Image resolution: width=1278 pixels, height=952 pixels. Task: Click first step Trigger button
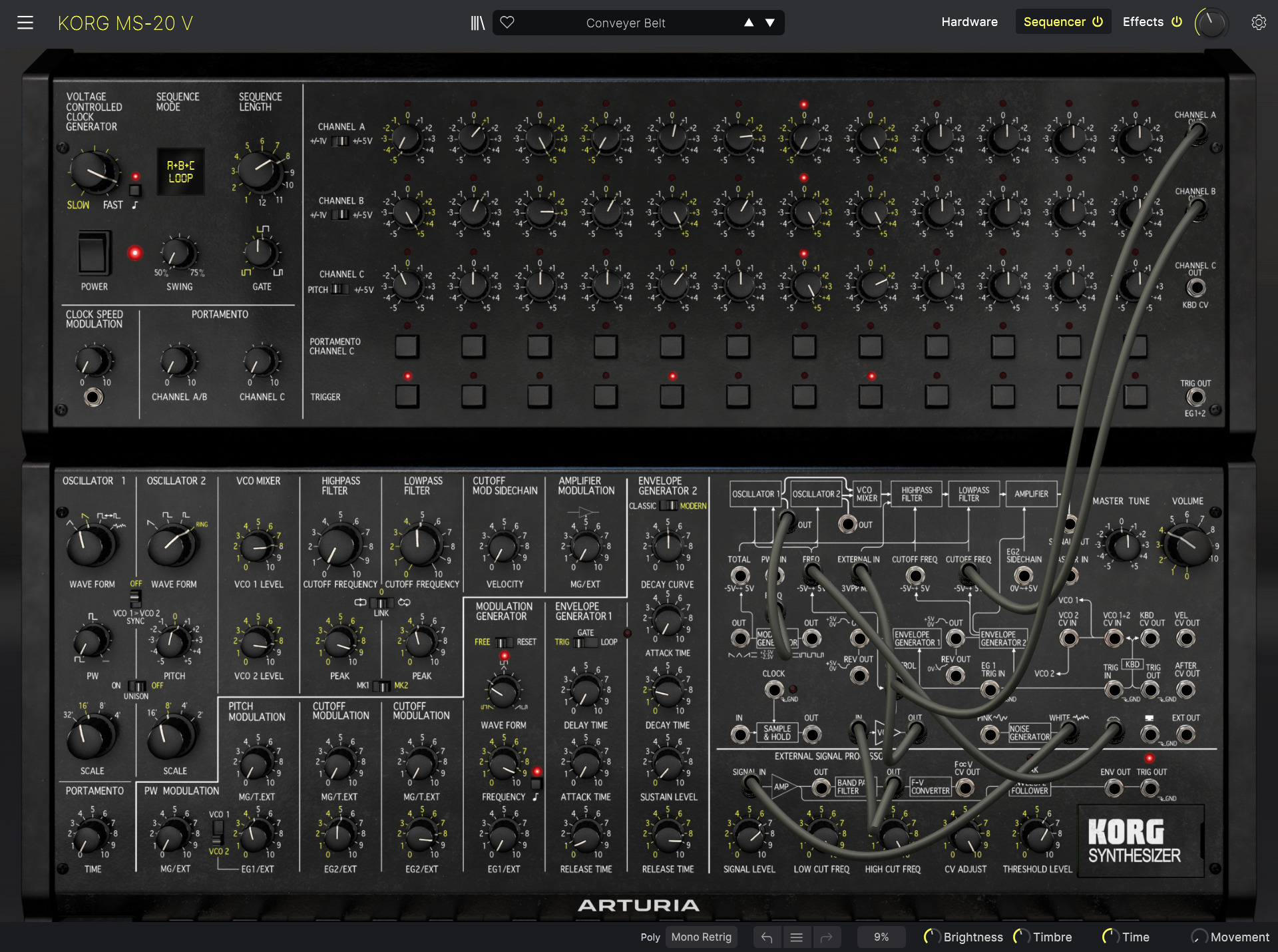click(407, 396)
